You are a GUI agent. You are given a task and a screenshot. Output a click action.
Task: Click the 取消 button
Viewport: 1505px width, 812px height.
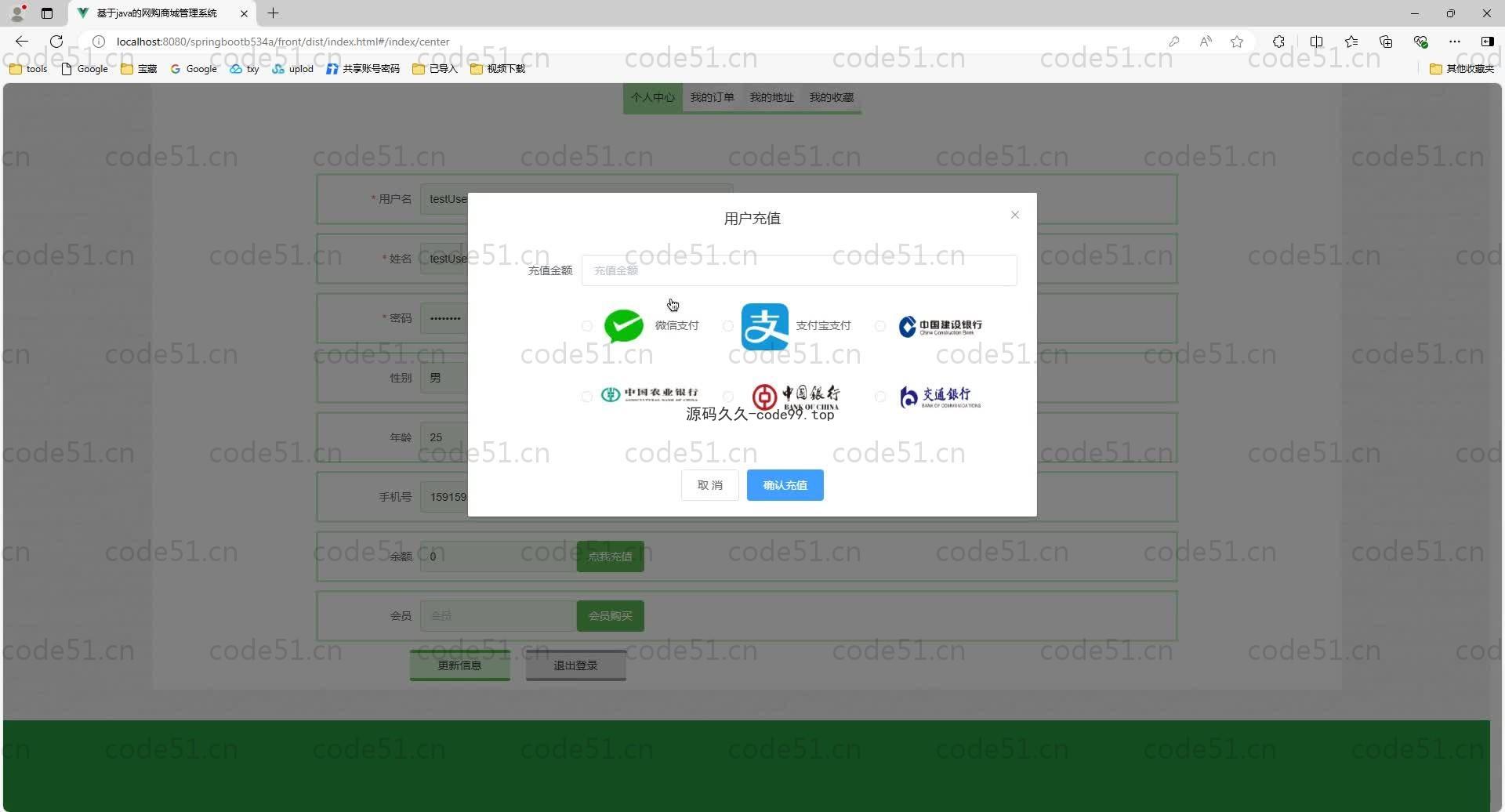pos(710,485)
